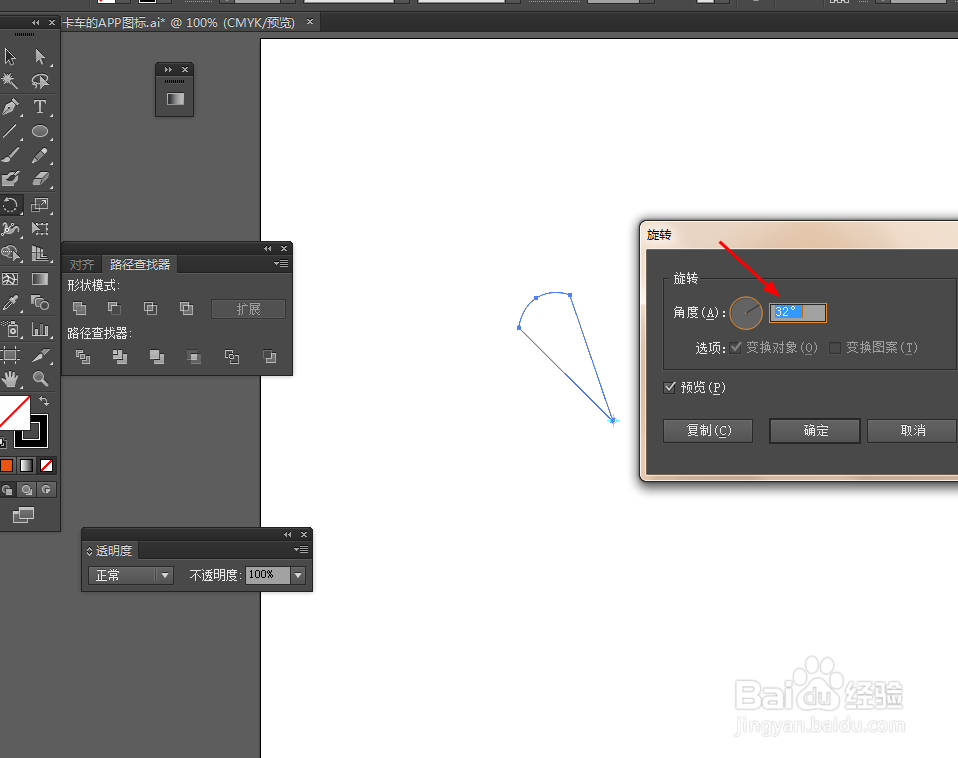Click the Unite shape mode icon

tap(79, 308)
